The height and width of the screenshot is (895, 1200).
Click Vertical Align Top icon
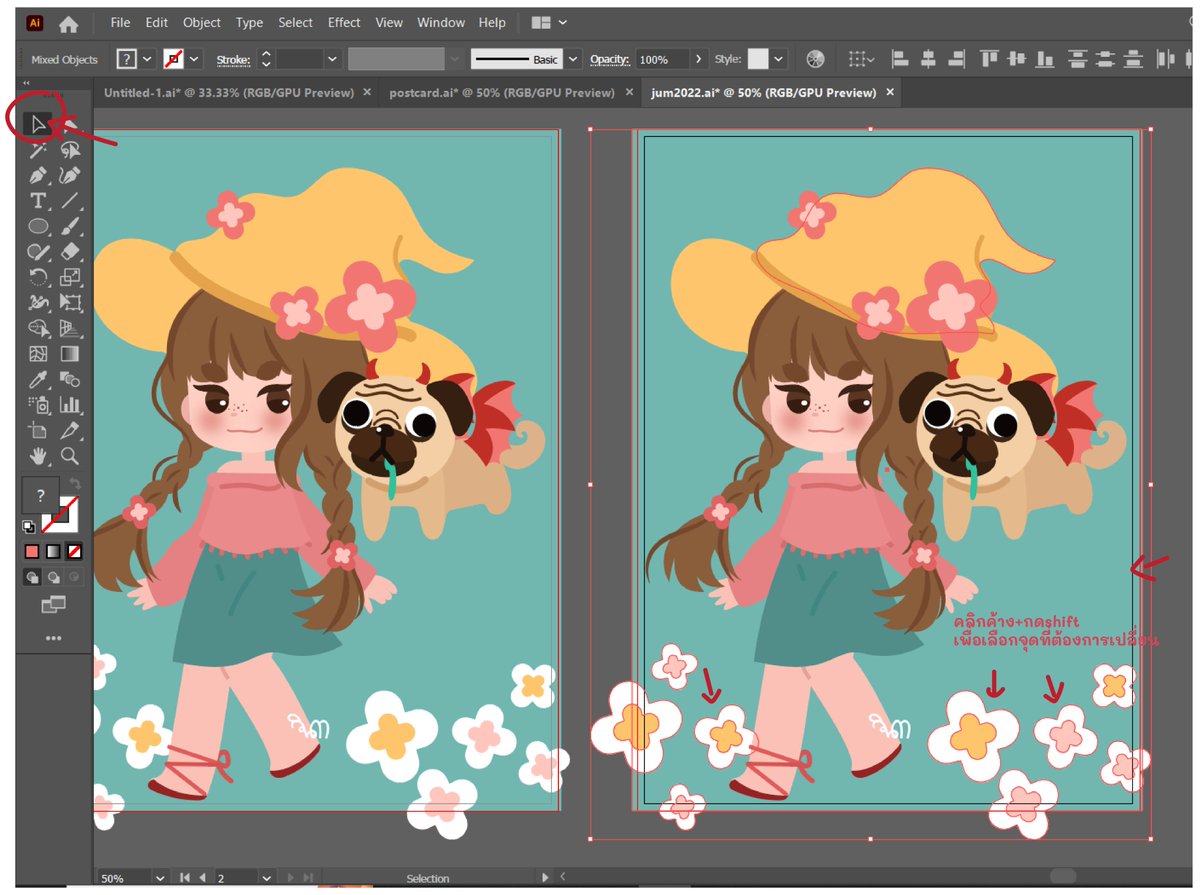990,60
